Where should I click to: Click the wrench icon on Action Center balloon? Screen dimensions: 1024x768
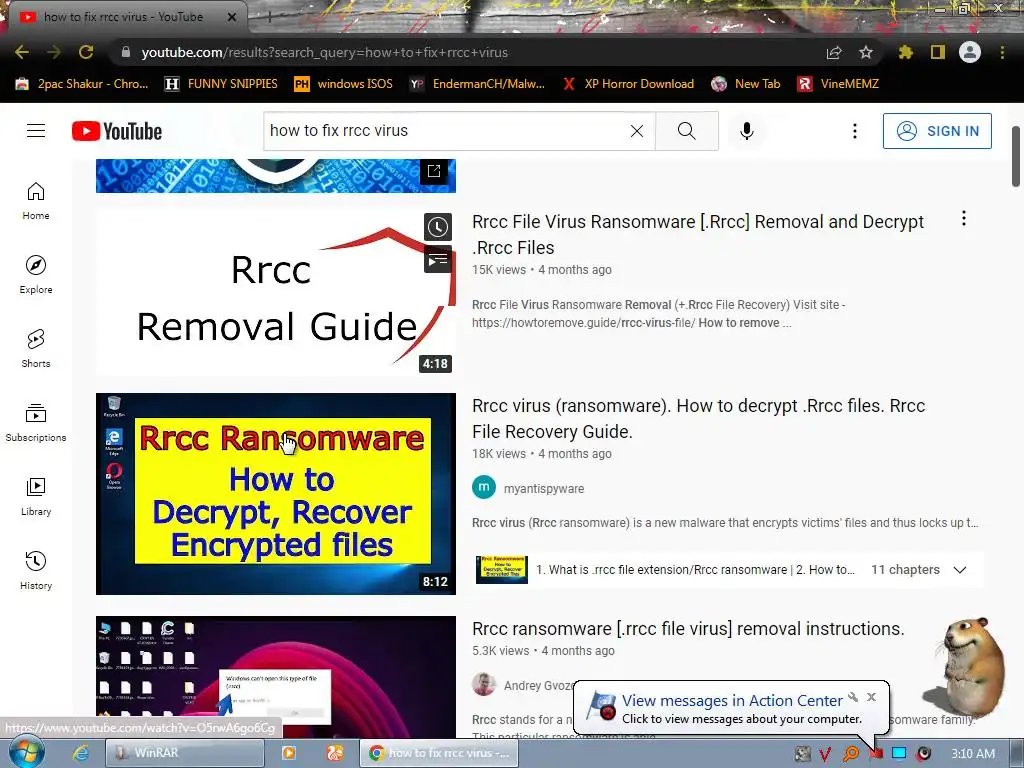853,697
